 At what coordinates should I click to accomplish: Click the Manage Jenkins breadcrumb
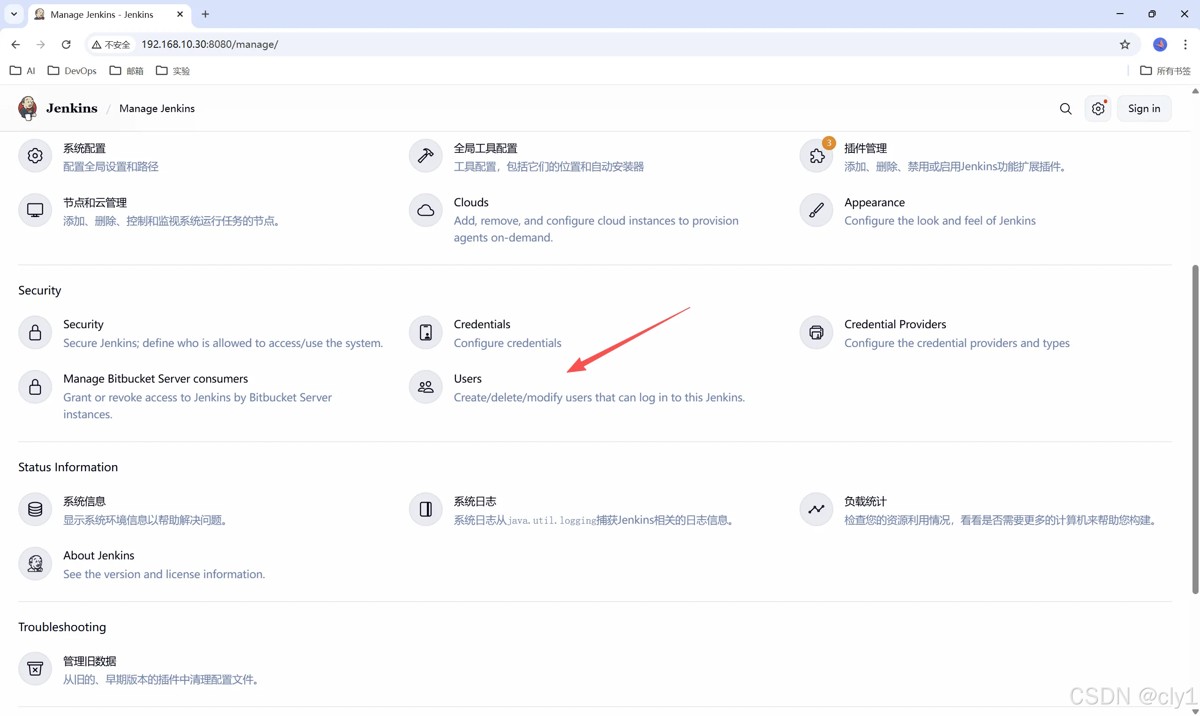tap(157, 108)
